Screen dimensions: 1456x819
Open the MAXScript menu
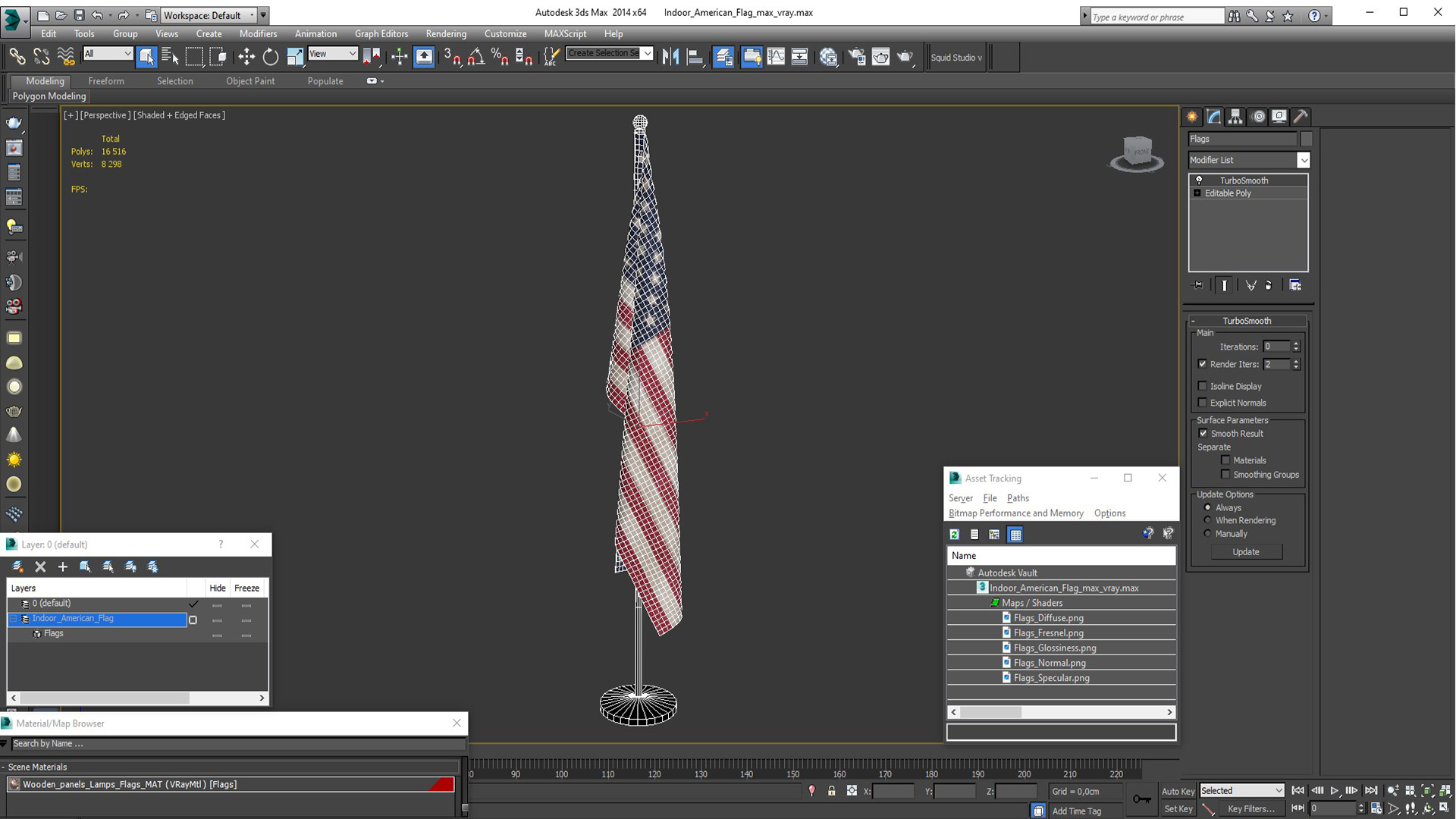click(x=565, y=33)
